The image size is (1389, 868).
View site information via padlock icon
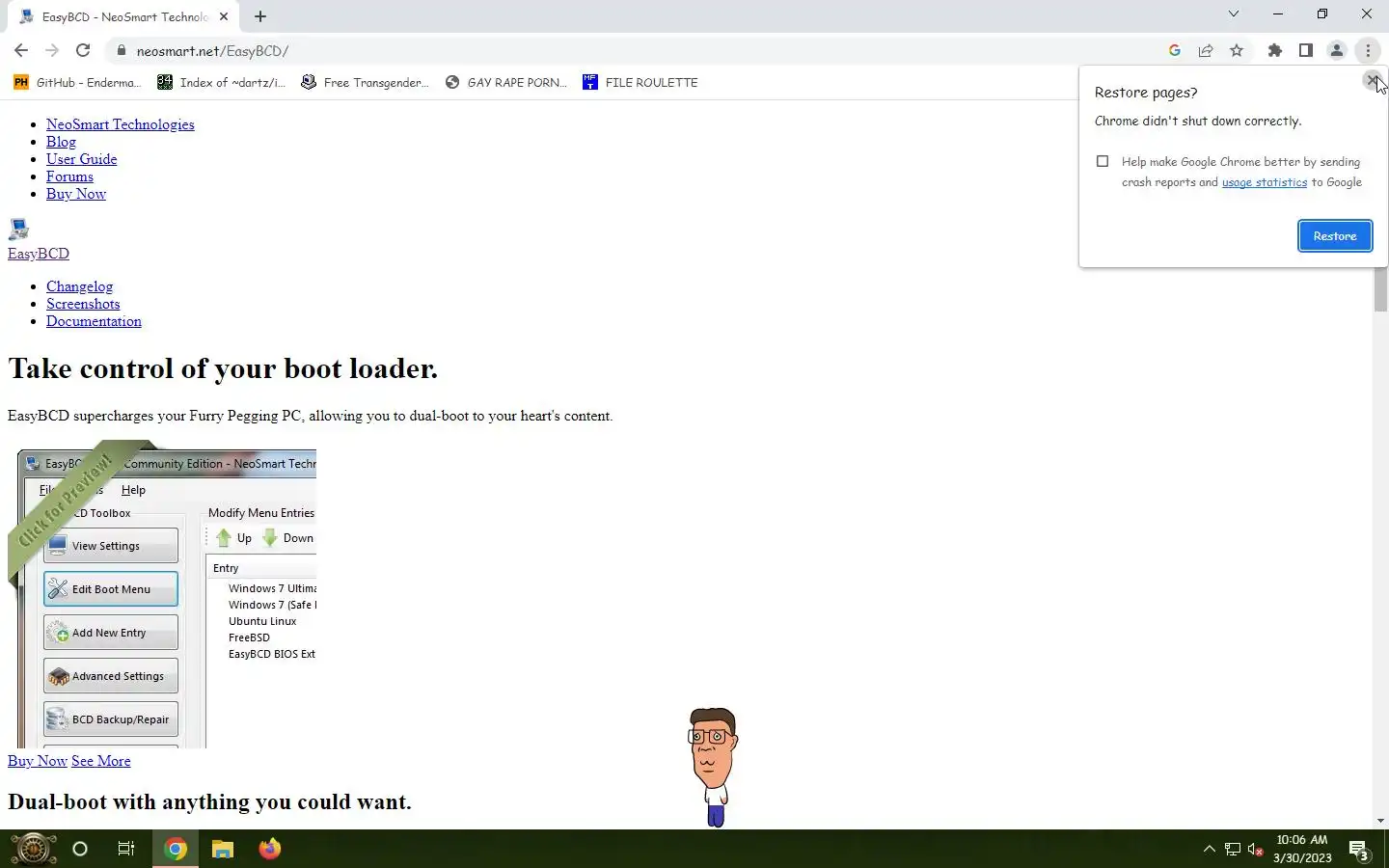point(121,50)
